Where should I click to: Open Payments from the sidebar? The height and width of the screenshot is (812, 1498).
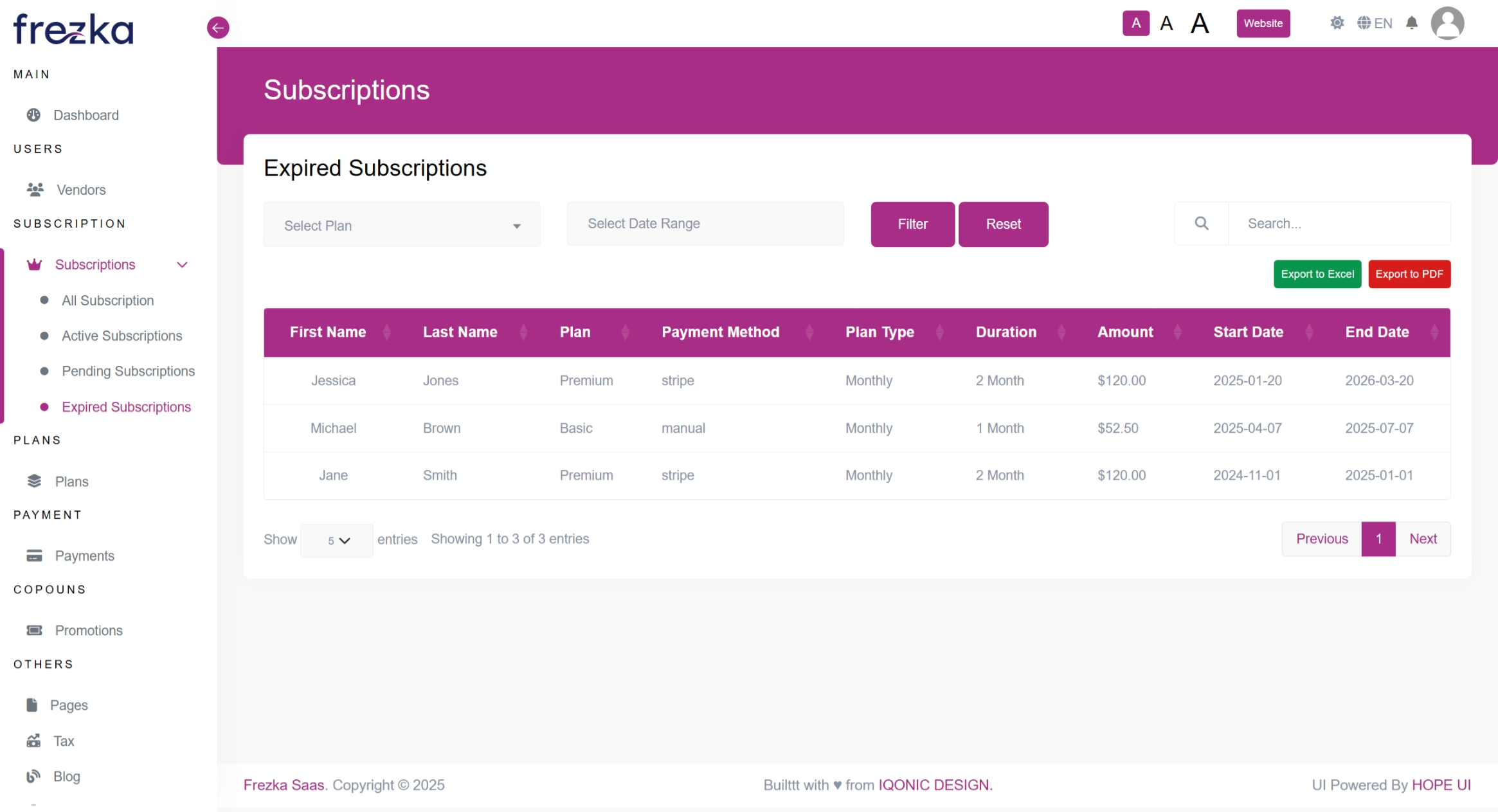pos(84,555)
